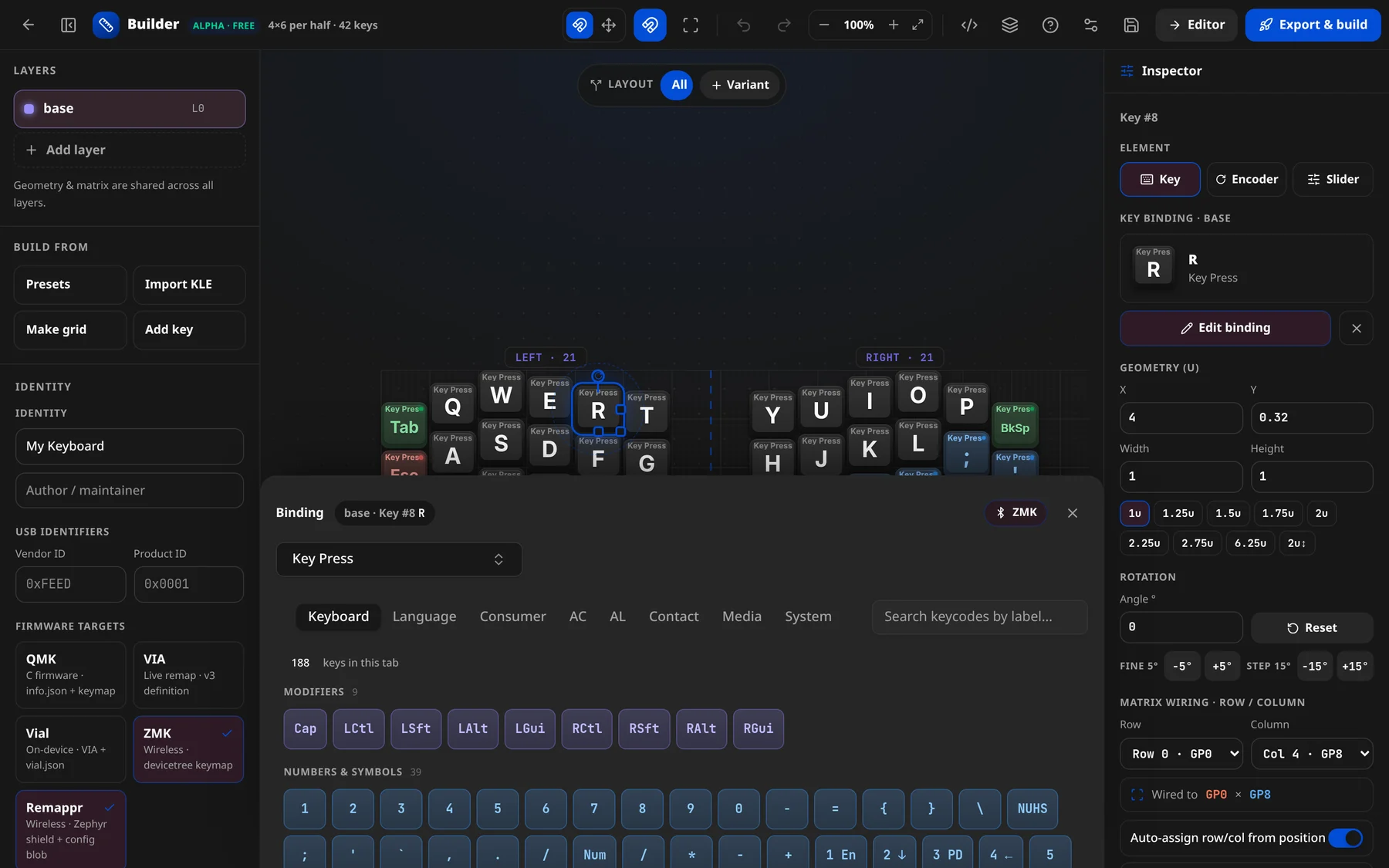1389x868 pixels.
Task: Toggle the left sidebar panel icon
Action: point(69,25)
